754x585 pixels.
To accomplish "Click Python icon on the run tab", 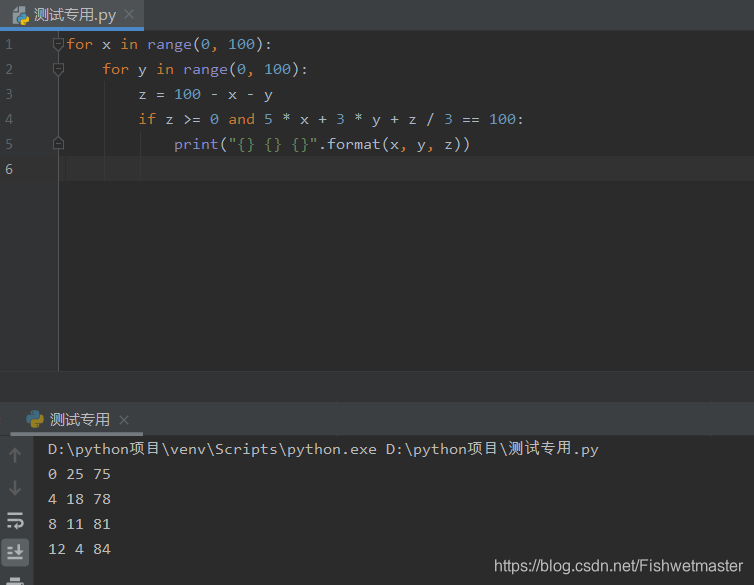I will 35,419.
